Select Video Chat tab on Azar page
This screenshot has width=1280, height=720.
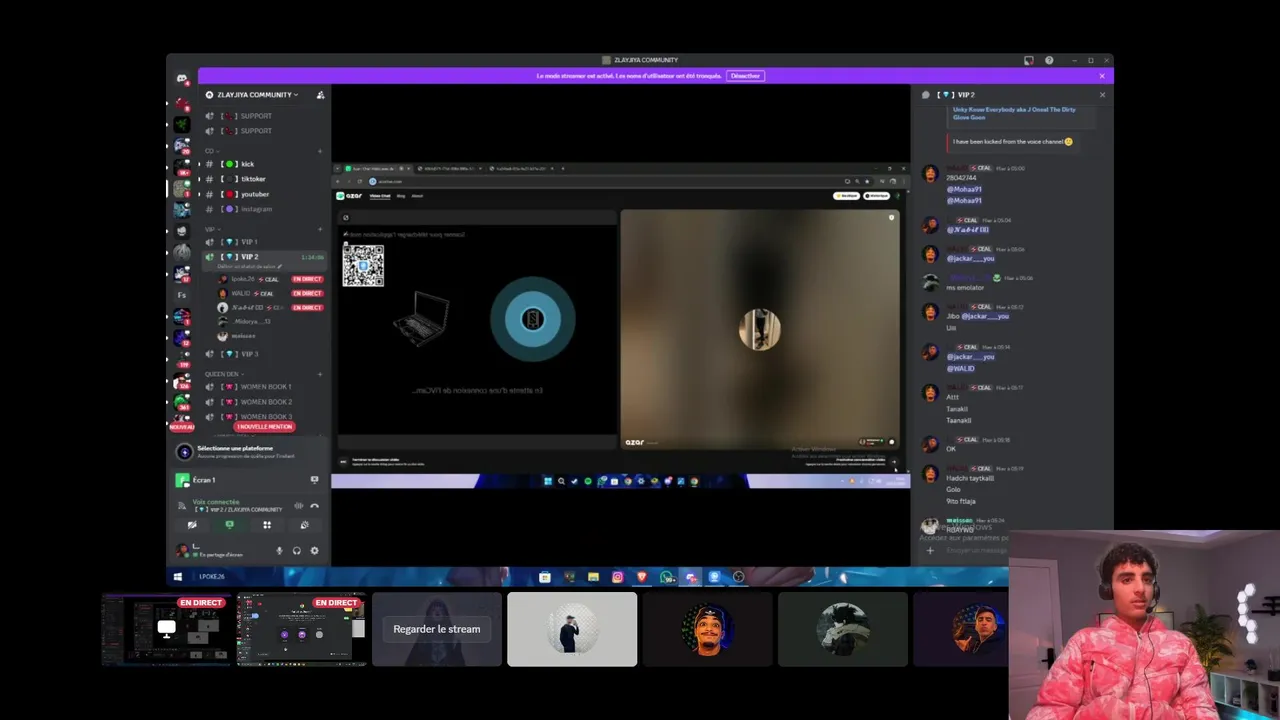coord(380,196)
